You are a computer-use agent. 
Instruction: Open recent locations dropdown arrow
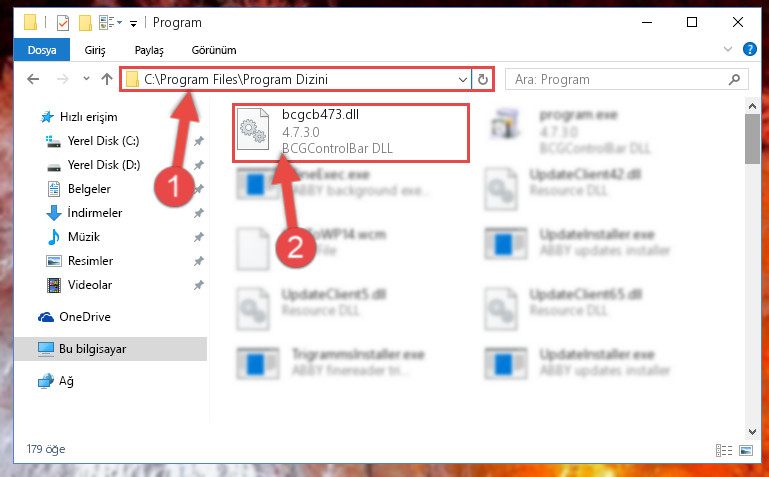(x=86, y=79)
